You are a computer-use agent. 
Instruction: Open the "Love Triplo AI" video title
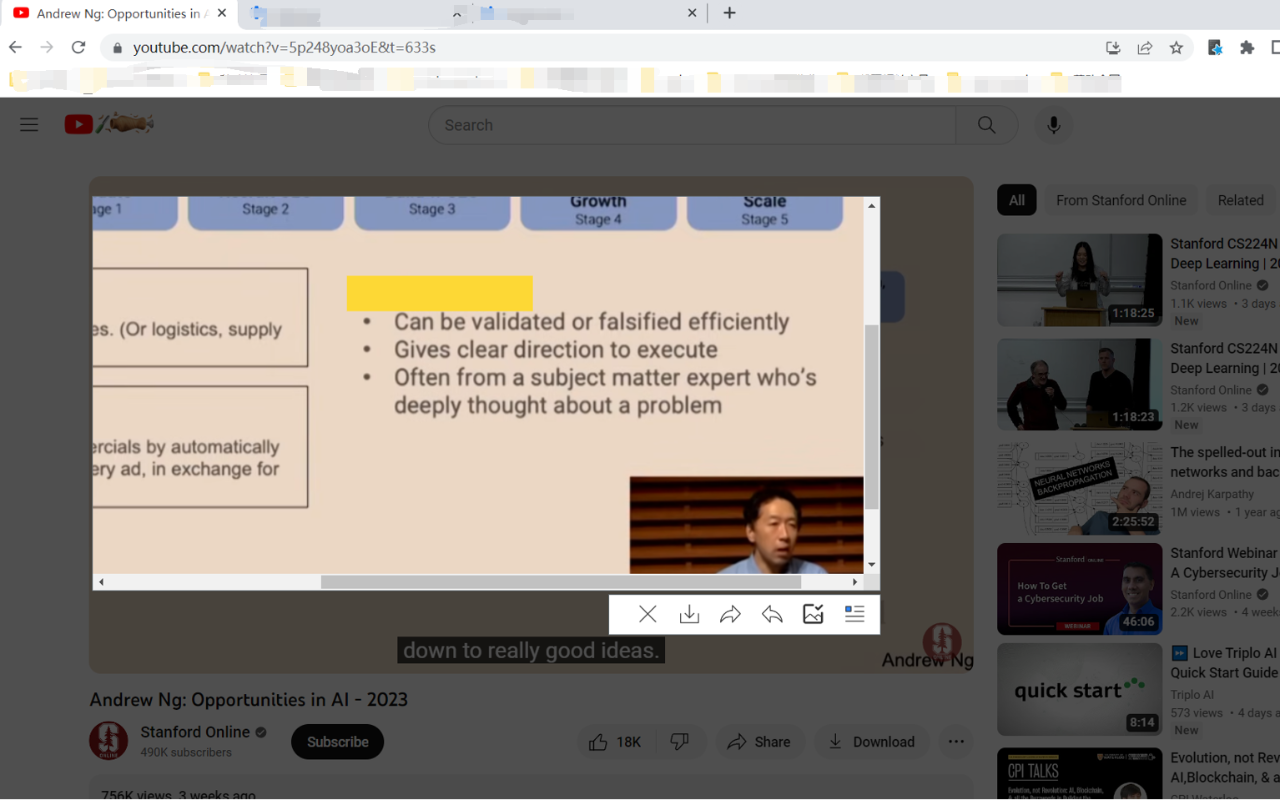pyautogui.click(x=1225, y=663)
